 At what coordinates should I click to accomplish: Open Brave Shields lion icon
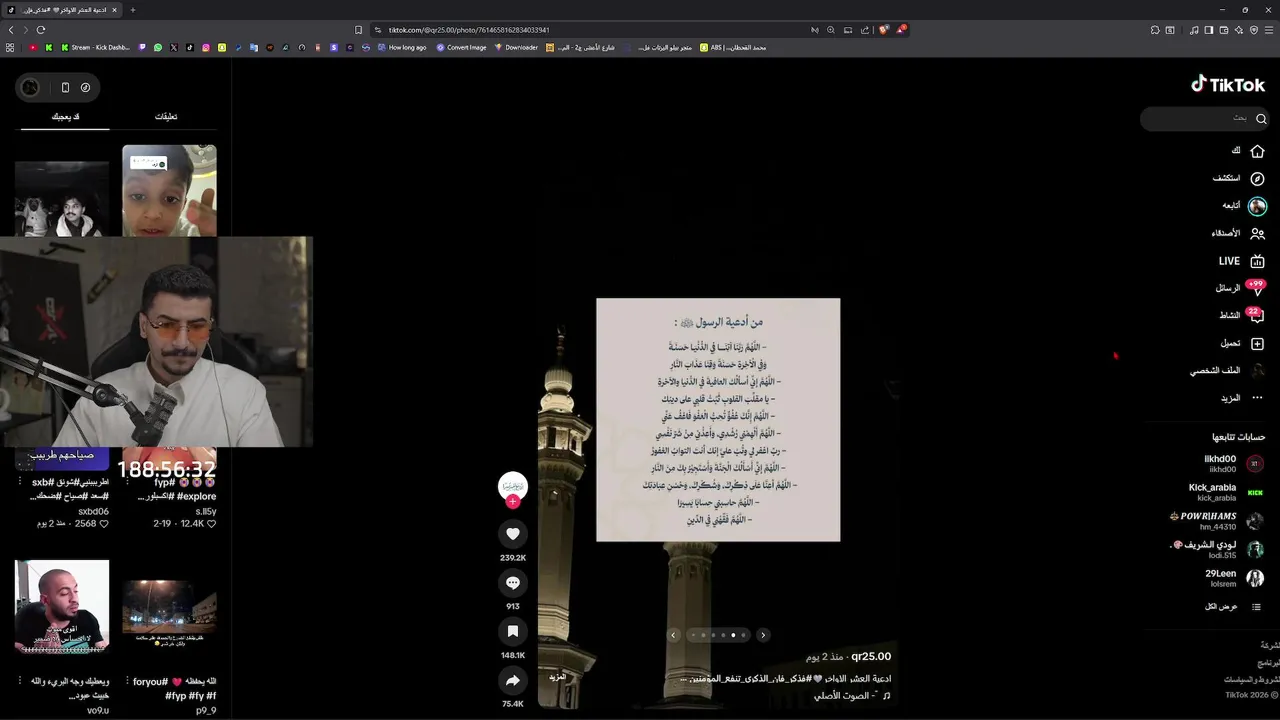(884, 30)
